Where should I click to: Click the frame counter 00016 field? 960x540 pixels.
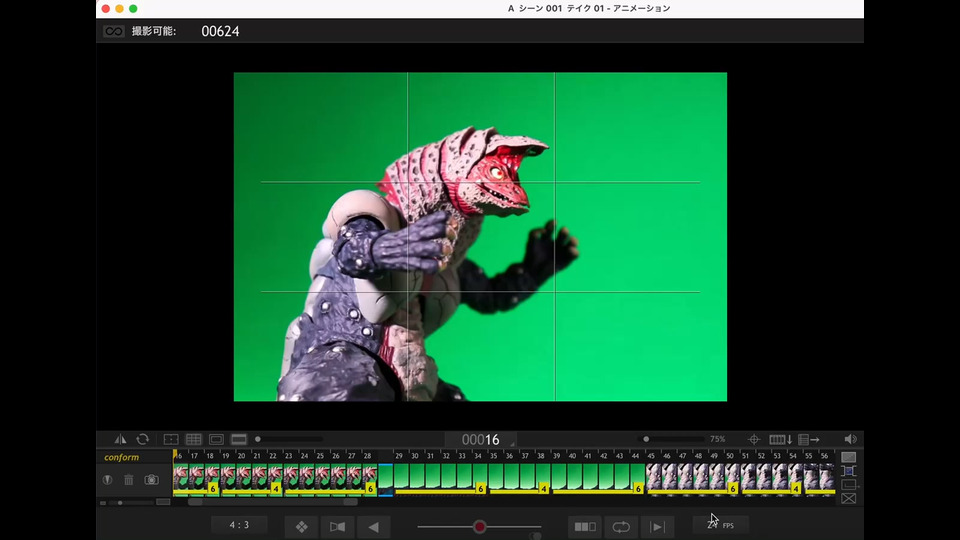481,440
